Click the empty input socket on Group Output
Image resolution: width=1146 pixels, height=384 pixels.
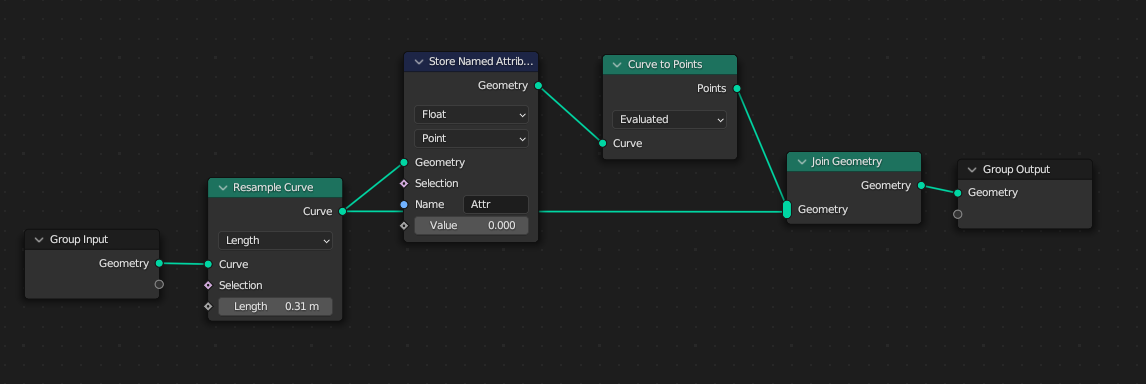click(x=957, y=214)
